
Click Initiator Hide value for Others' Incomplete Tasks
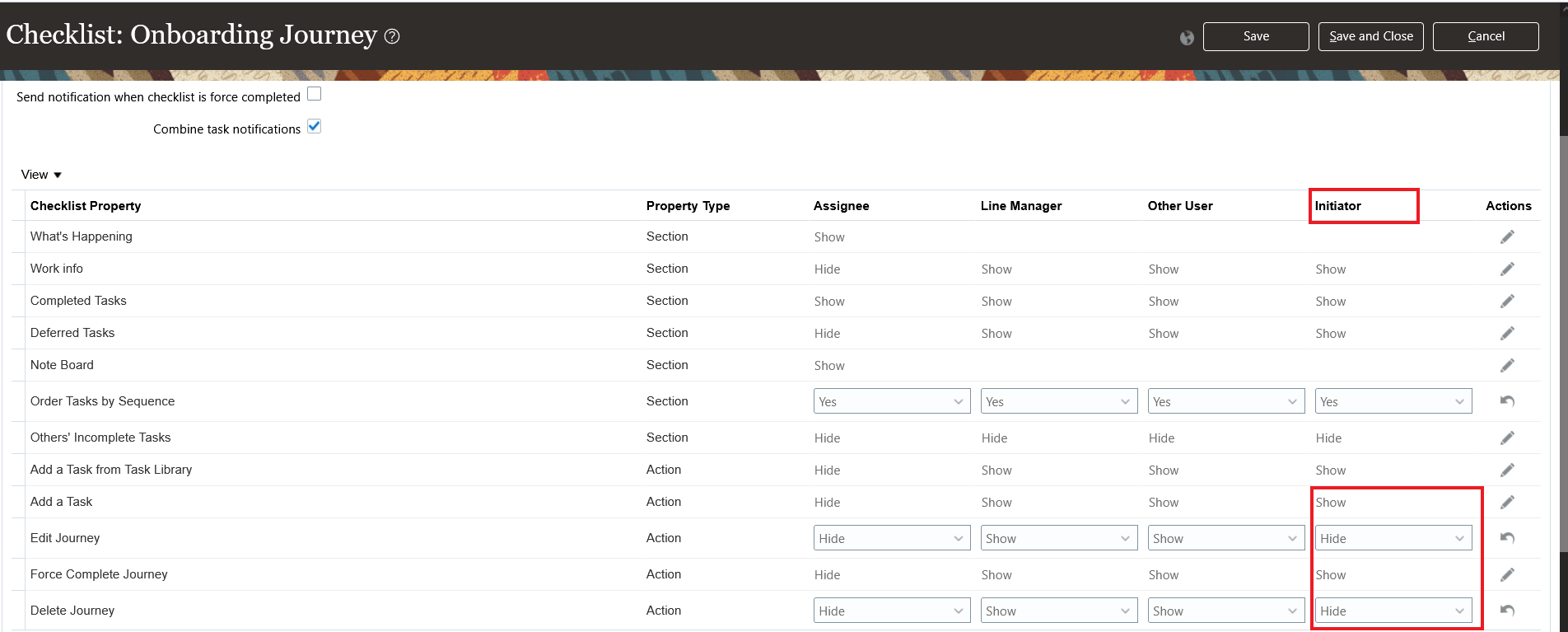click(1329, 438)
